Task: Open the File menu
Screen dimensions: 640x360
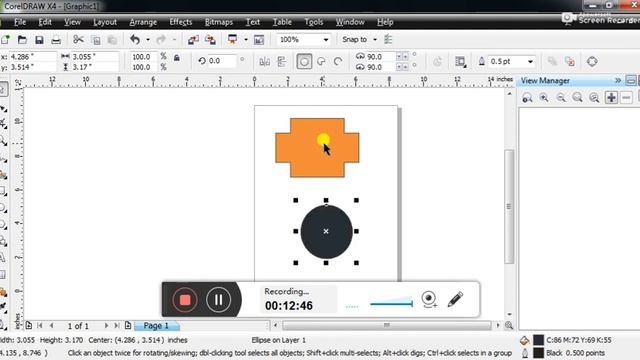Action: [x=20, y=22]
